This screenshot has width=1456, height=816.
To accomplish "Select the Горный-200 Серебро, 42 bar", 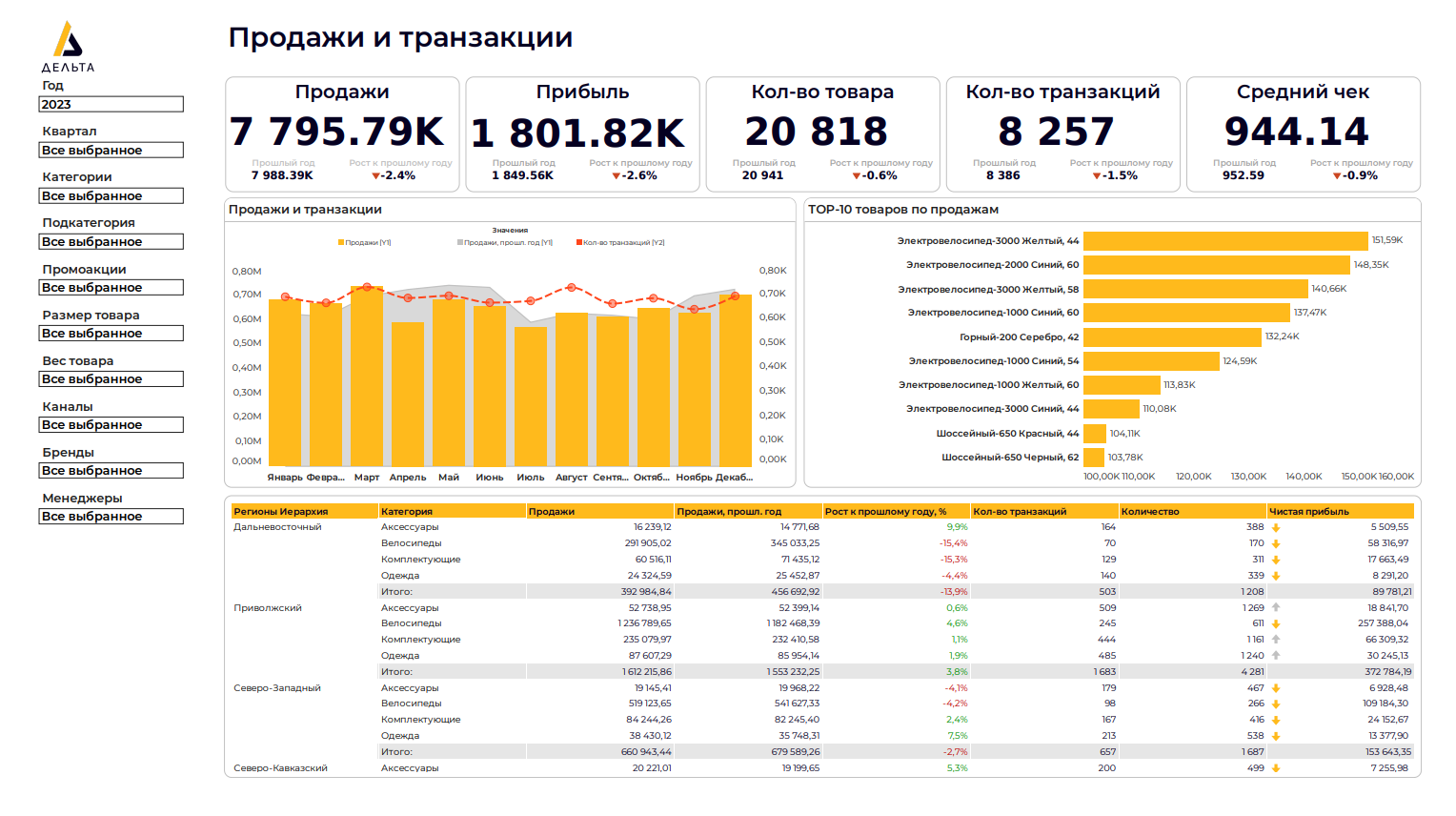I will 1172,337.
